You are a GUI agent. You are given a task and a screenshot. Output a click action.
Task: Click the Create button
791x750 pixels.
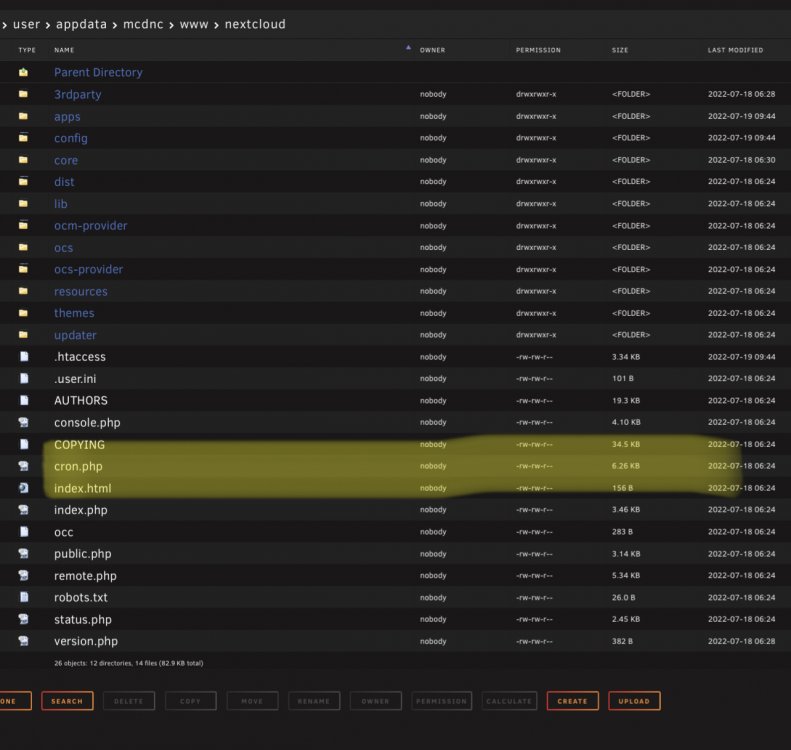pyautogui.click(x=573, y=701)
